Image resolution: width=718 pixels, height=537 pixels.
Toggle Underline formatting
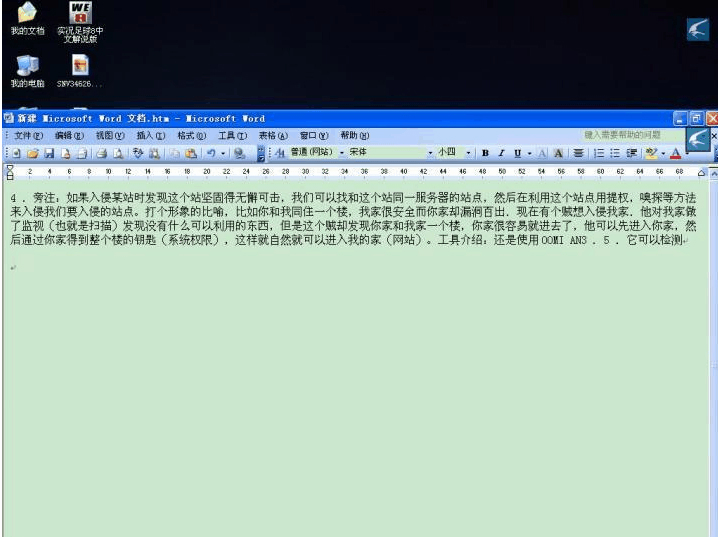point(517,153)
